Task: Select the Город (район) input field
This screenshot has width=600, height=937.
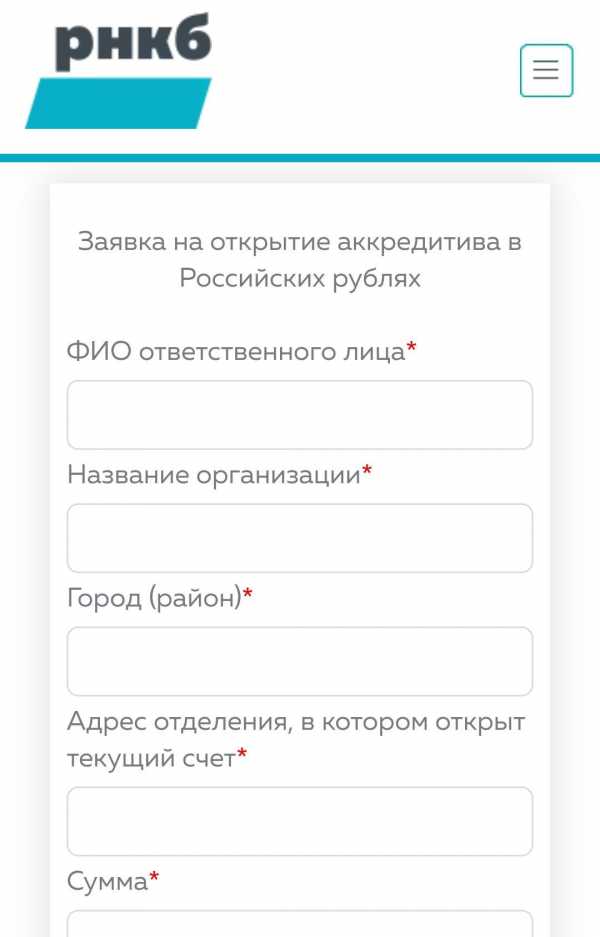Action: pos(299,661)
